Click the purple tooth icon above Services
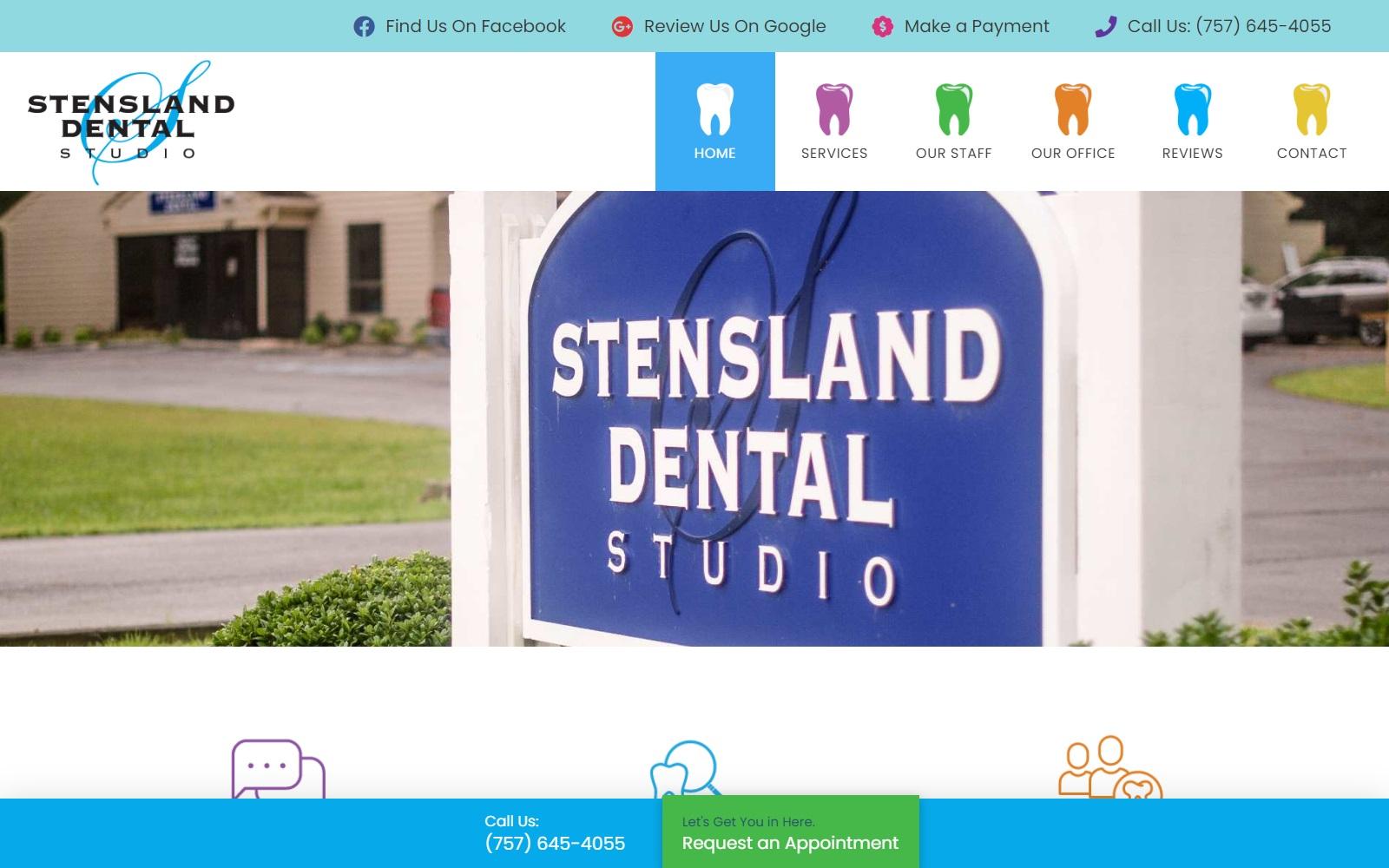This screenshot has width=1389, height=868. [x=834, y=109]
